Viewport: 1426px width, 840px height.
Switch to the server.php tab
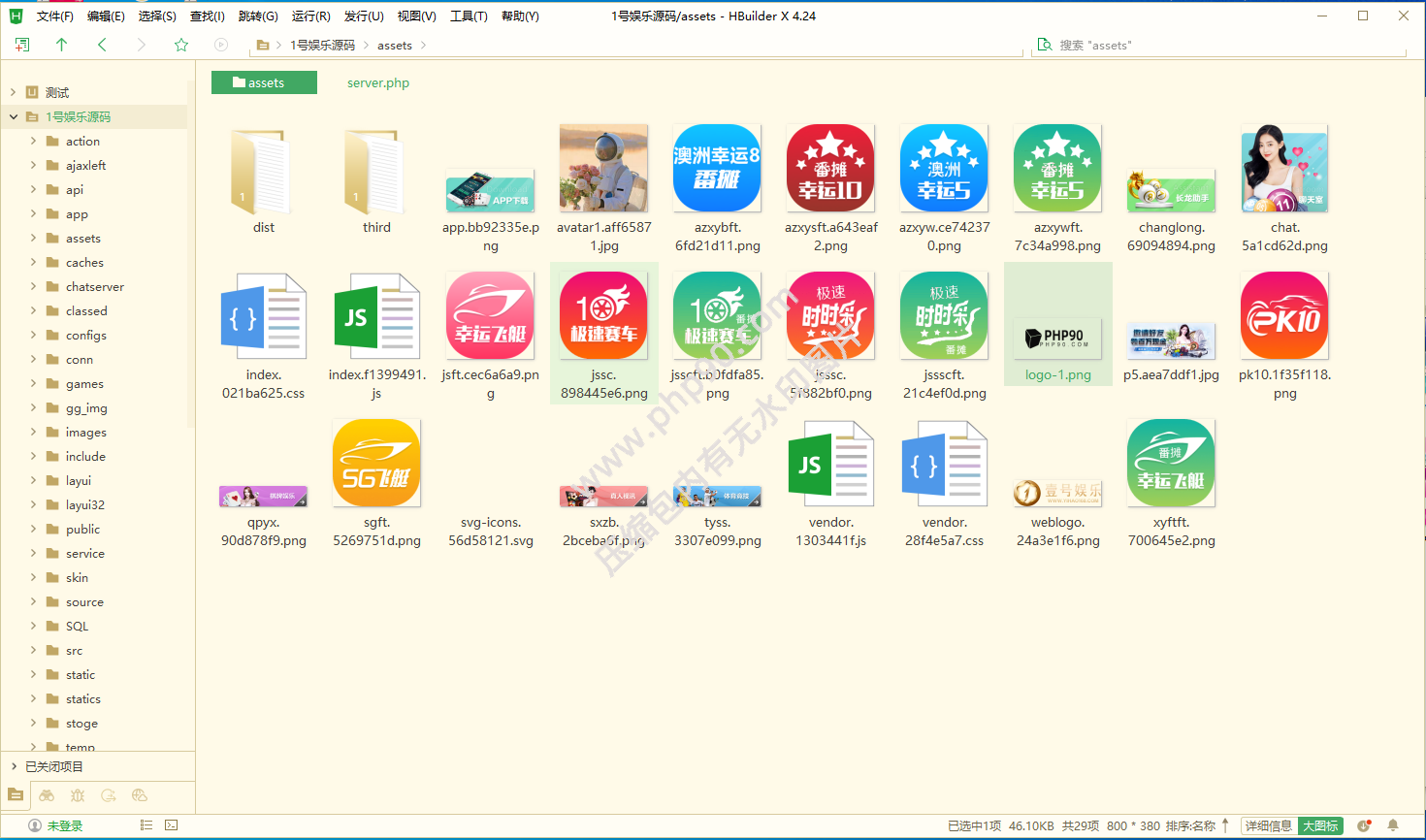(x=378, y=83)
